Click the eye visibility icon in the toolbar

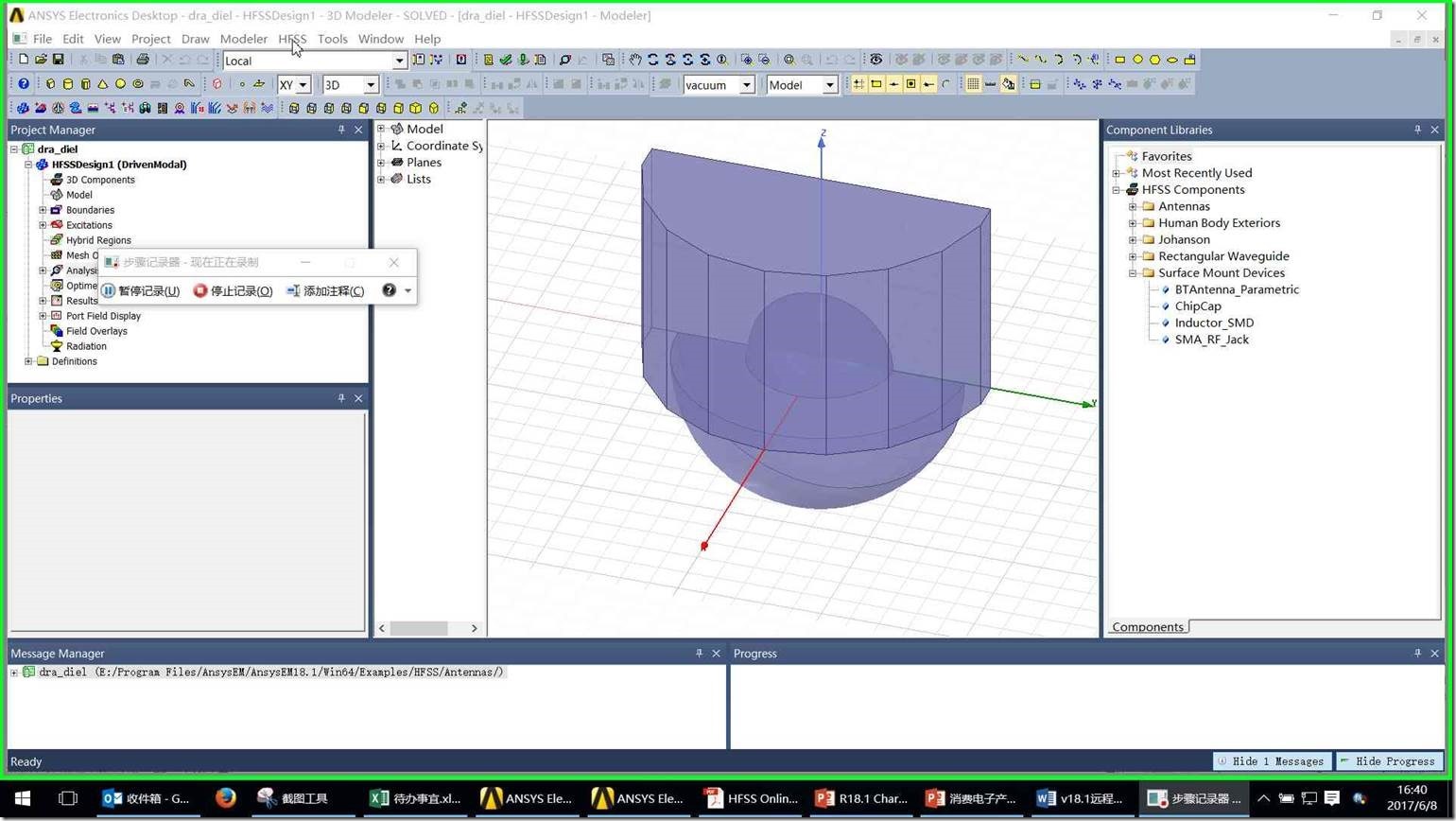876,60
